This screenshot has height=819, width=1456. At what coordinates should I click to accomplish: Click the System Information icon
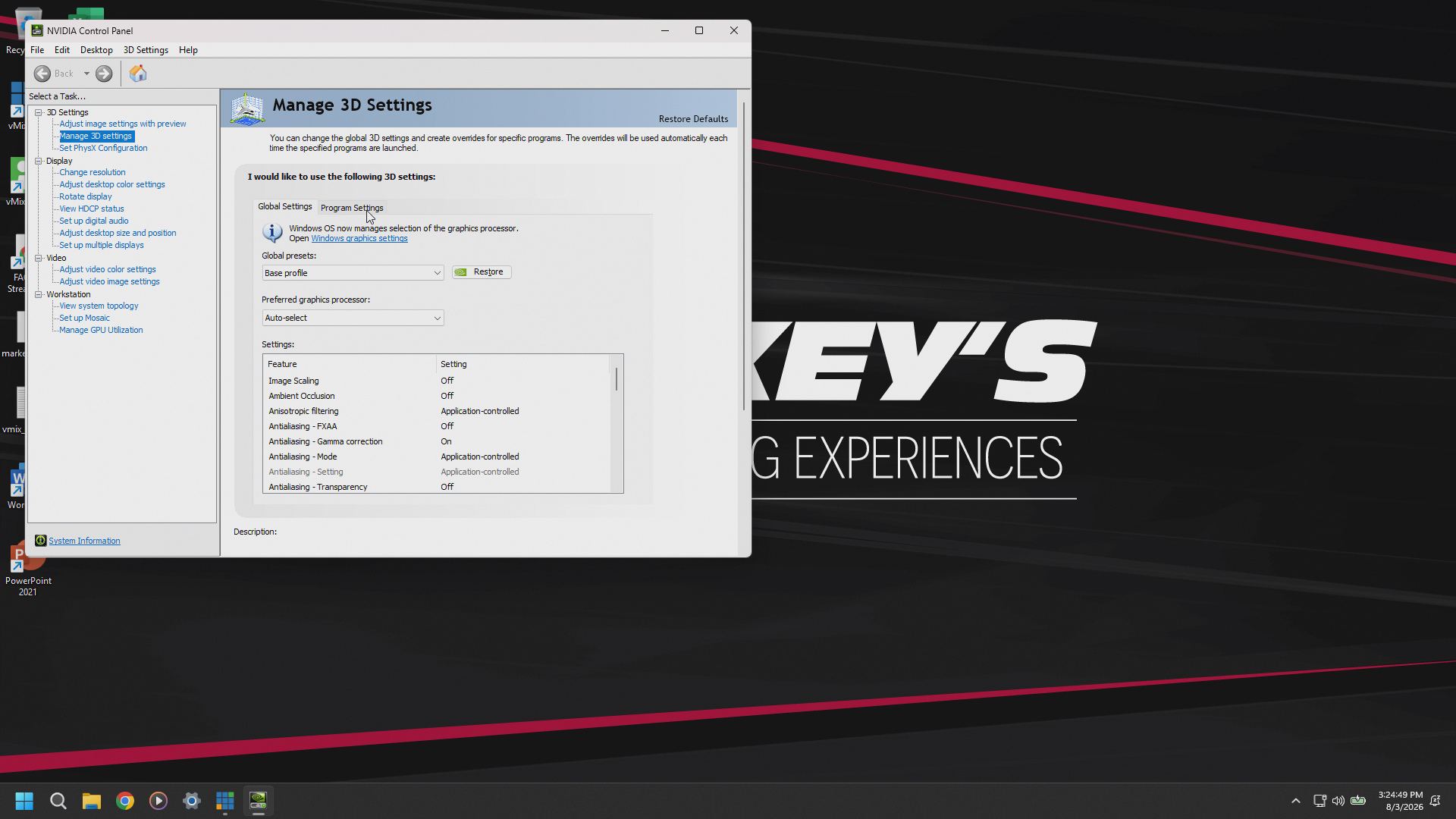tap(41, 541)
